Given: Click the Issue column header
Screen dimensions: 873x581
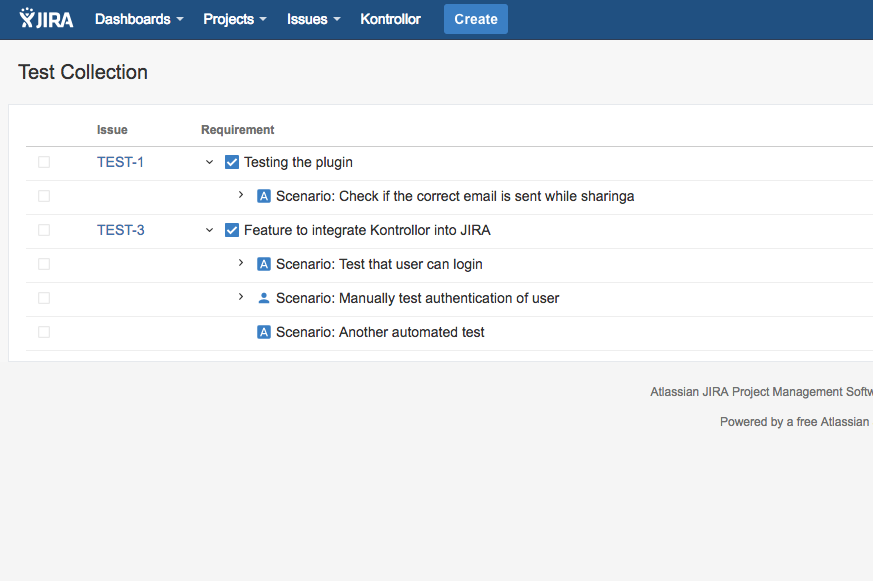Looking at the screenshot, I should pos(112,130).
